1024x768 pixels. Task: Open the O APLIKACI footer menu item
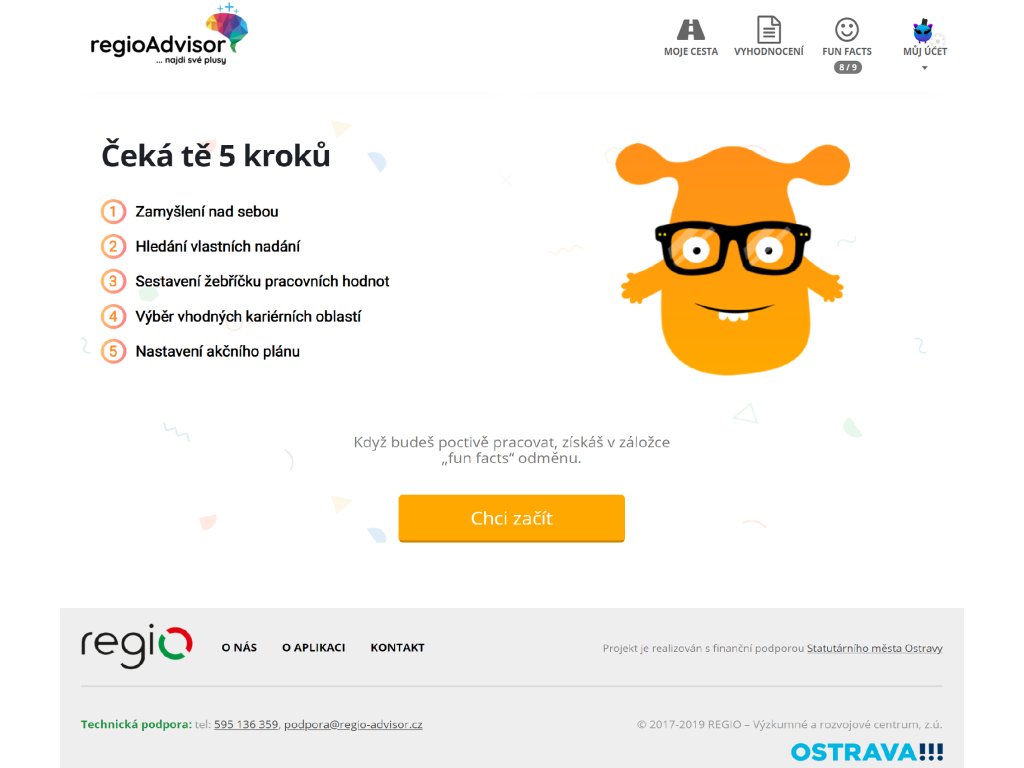click(x=313, y=648)
